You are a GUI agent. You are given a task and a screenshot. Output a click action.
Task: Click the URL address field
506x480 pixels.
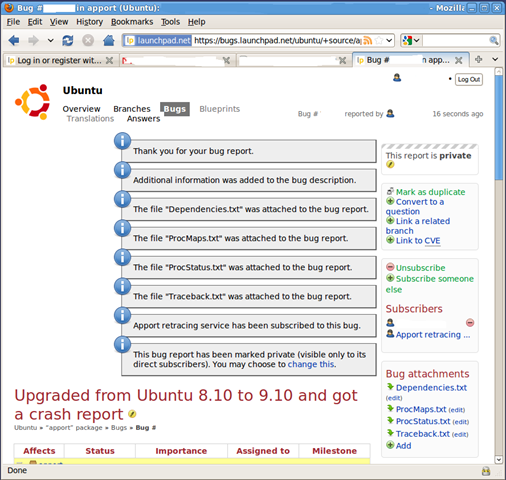(277, 41)
